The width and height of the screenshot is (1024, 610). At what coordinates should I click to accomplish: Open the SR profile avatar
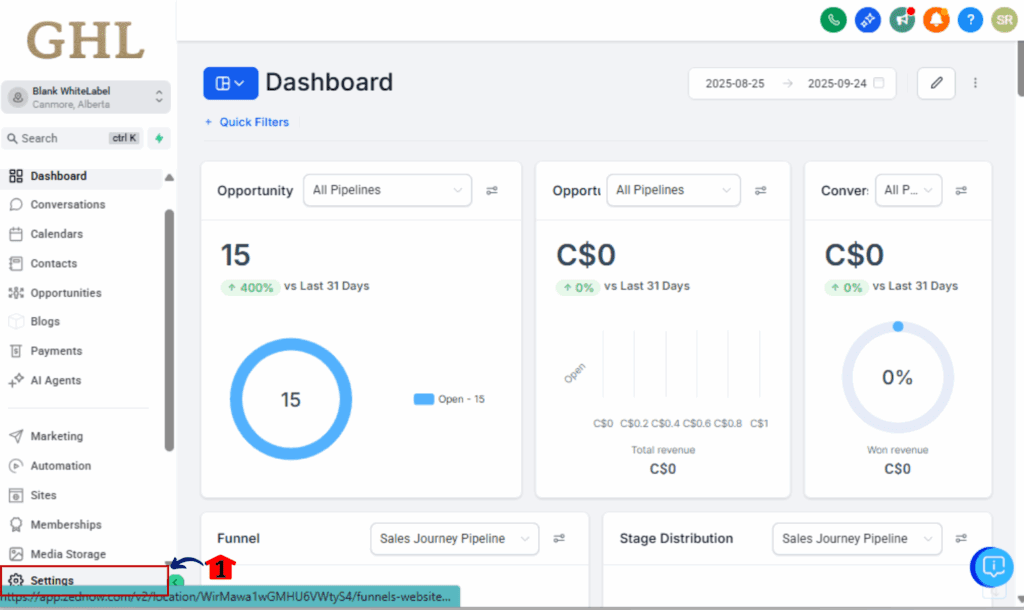[x=1004, y=20]
